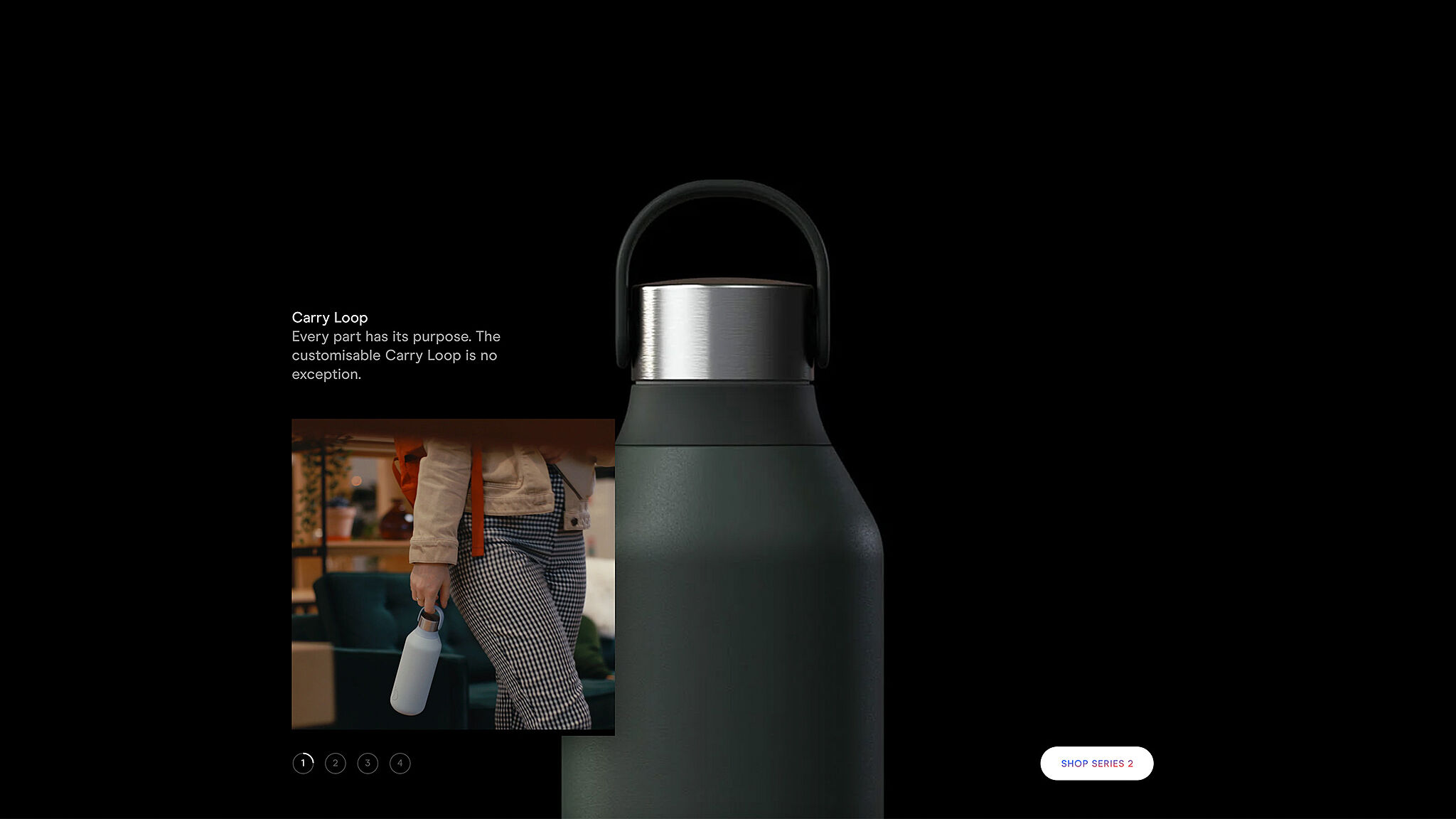Switch to slide 4 indicator
The height and width of the screenshot is (819, 1456).
(x=400, y=763)
